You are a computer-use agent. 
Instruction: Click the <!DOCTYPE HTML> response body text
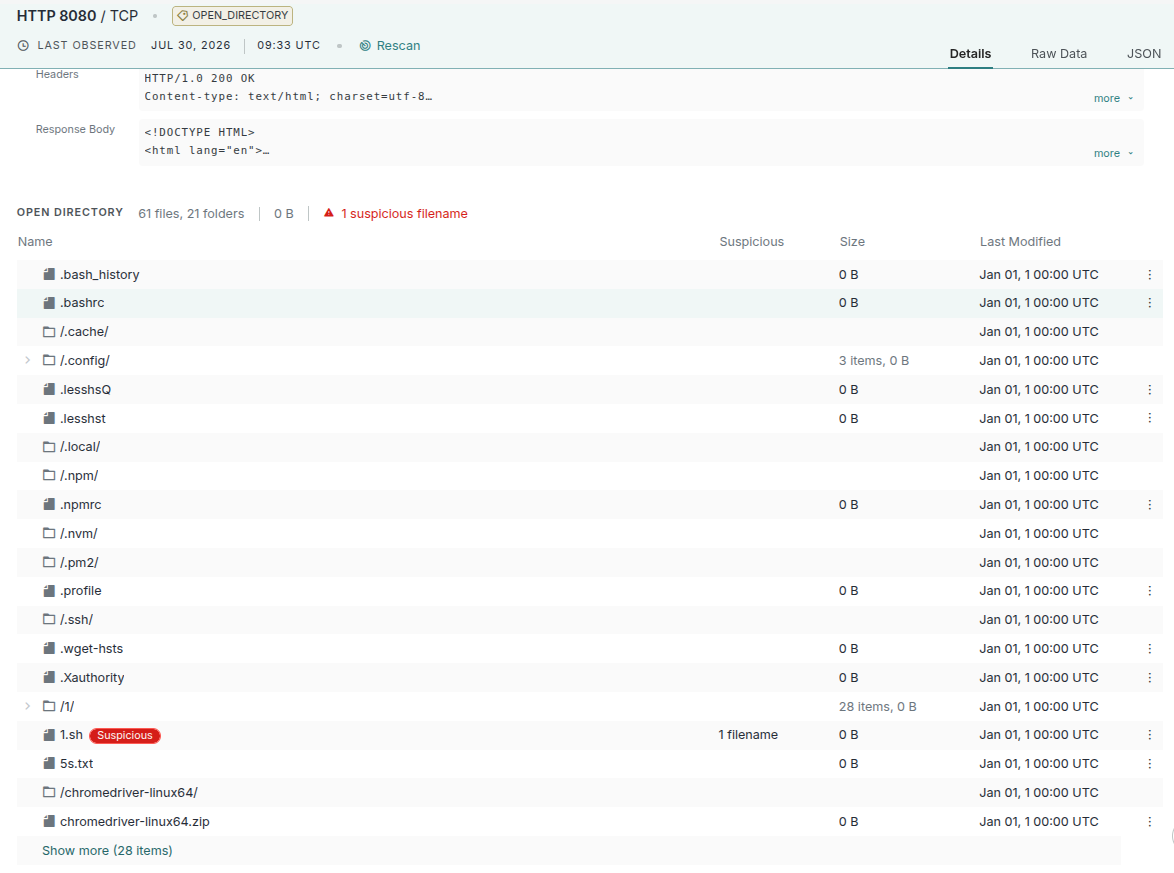pos(199,132)
